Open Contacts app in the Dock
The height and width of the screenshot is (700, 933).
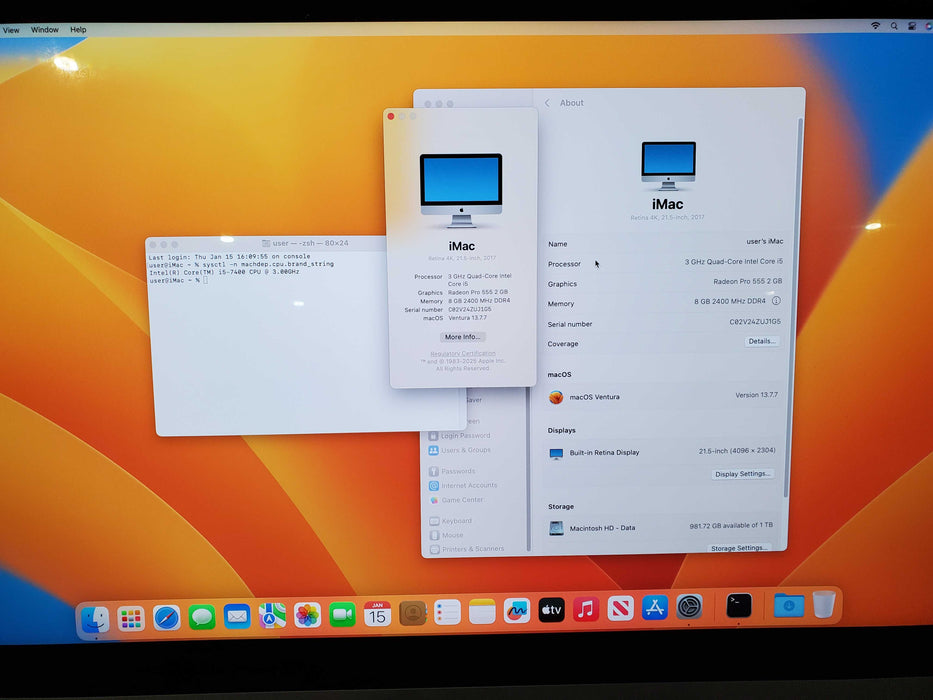[x=412, y=613]
